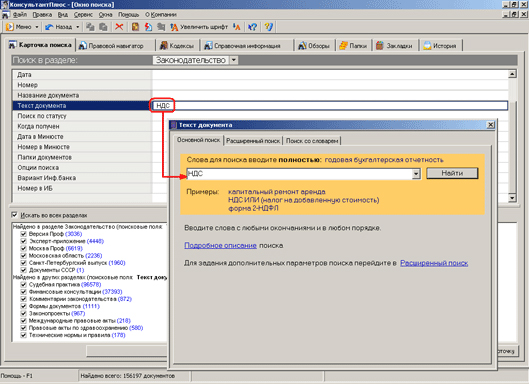Click the decrease font icon
The image size is (529, 384).
[x=236, y=27]
